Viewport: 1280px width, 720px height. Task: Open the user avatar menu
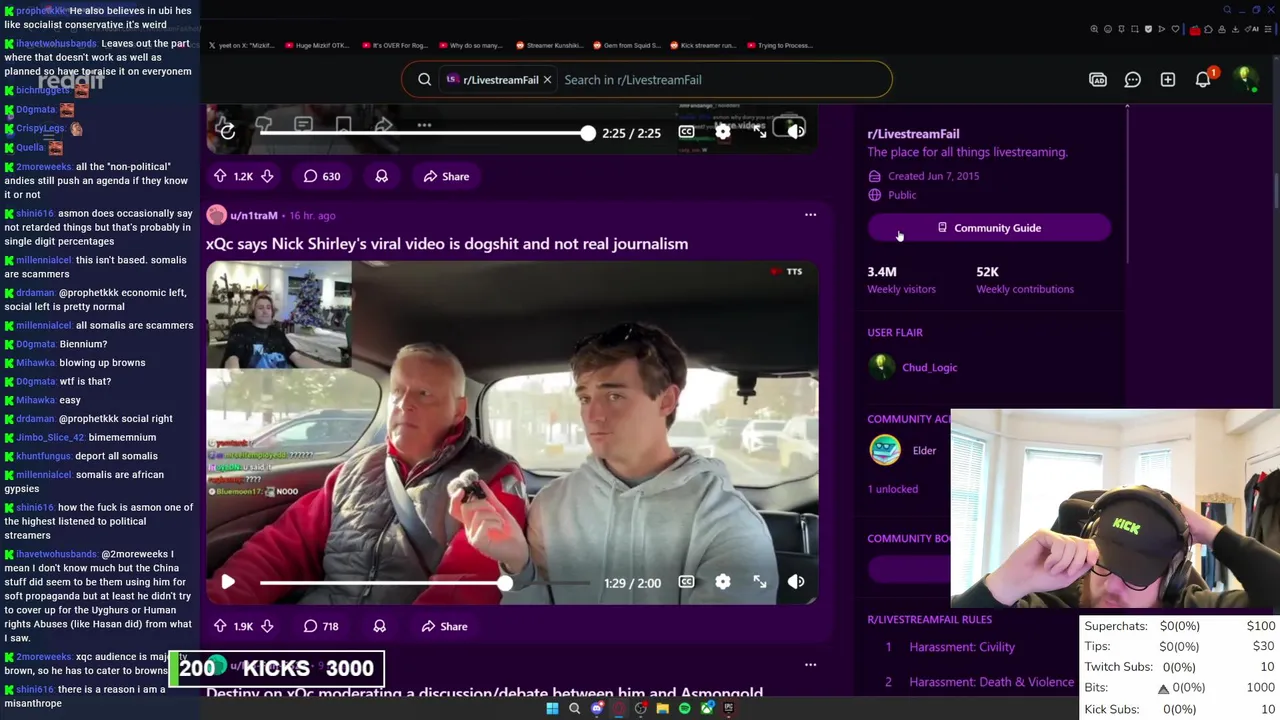pyautogui.click(x=1246, y=80)
